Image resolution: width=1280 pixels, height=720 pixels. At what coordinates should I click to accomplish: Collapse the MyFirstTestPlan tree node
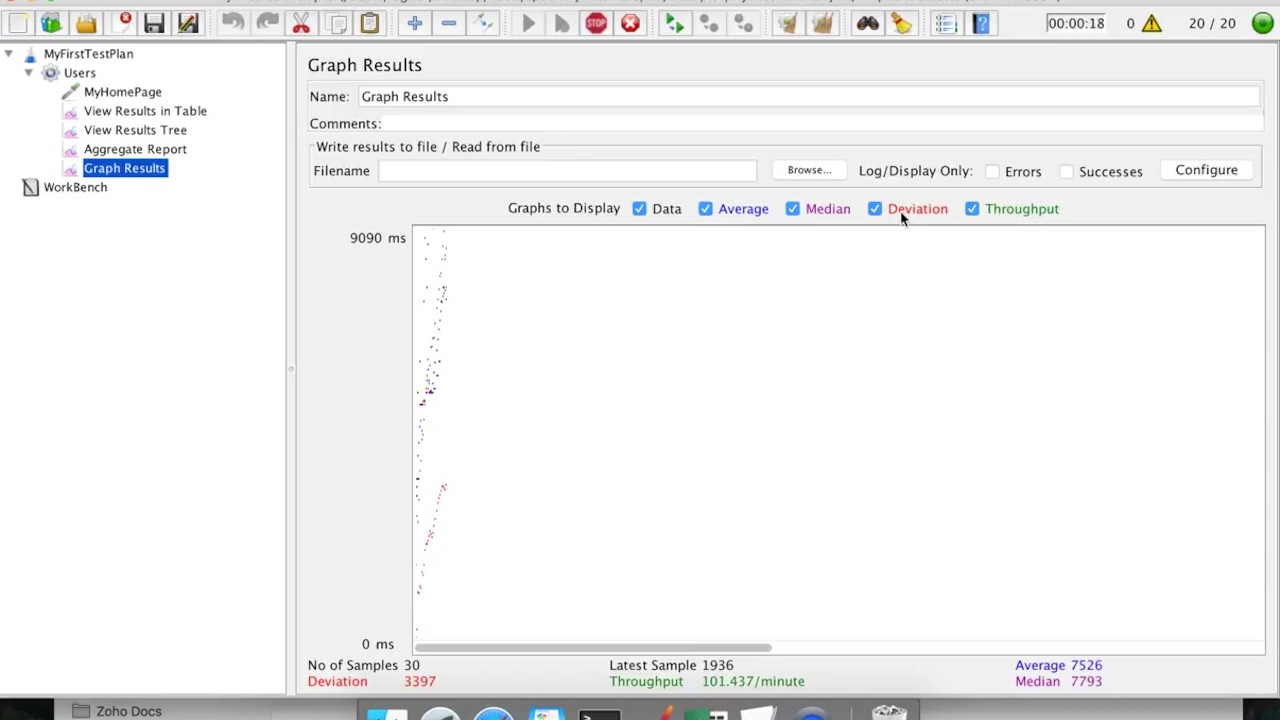tap(9, 54)
